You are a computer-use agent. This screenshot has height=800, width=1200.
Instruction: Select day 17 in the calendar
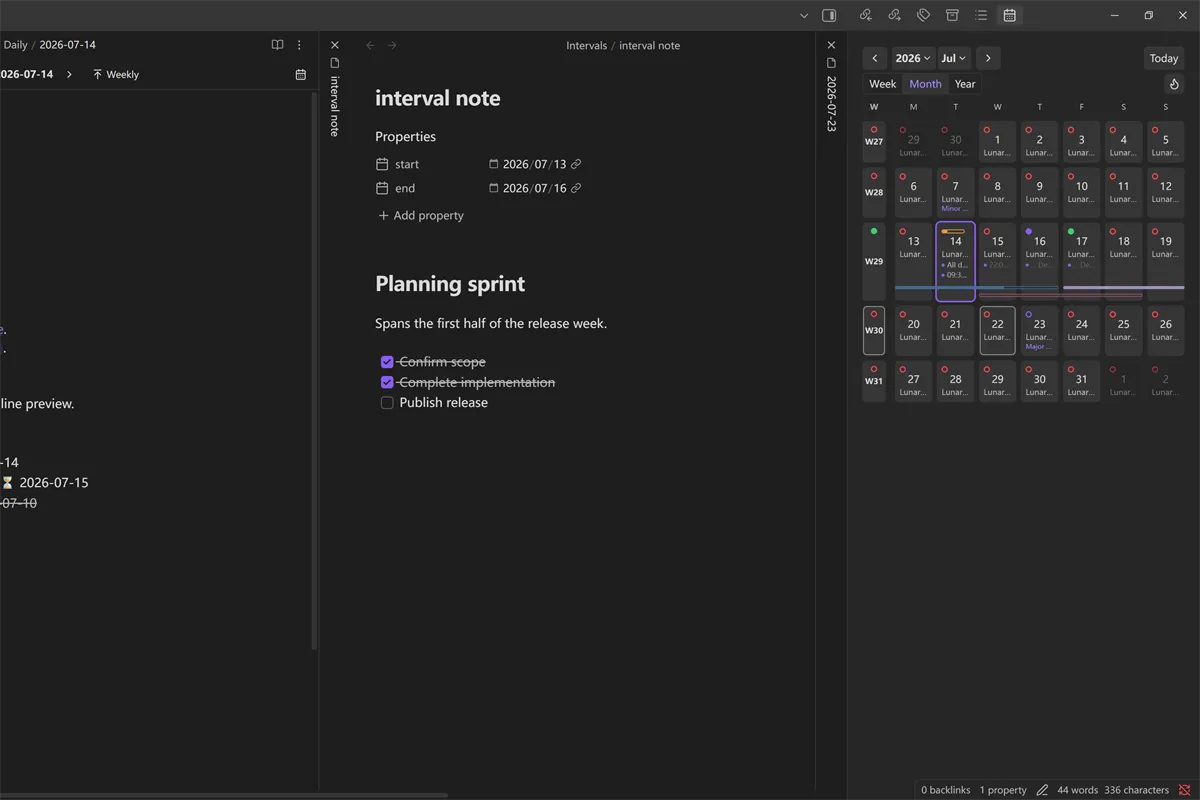pyautogui.click(x=1081, y=261)
